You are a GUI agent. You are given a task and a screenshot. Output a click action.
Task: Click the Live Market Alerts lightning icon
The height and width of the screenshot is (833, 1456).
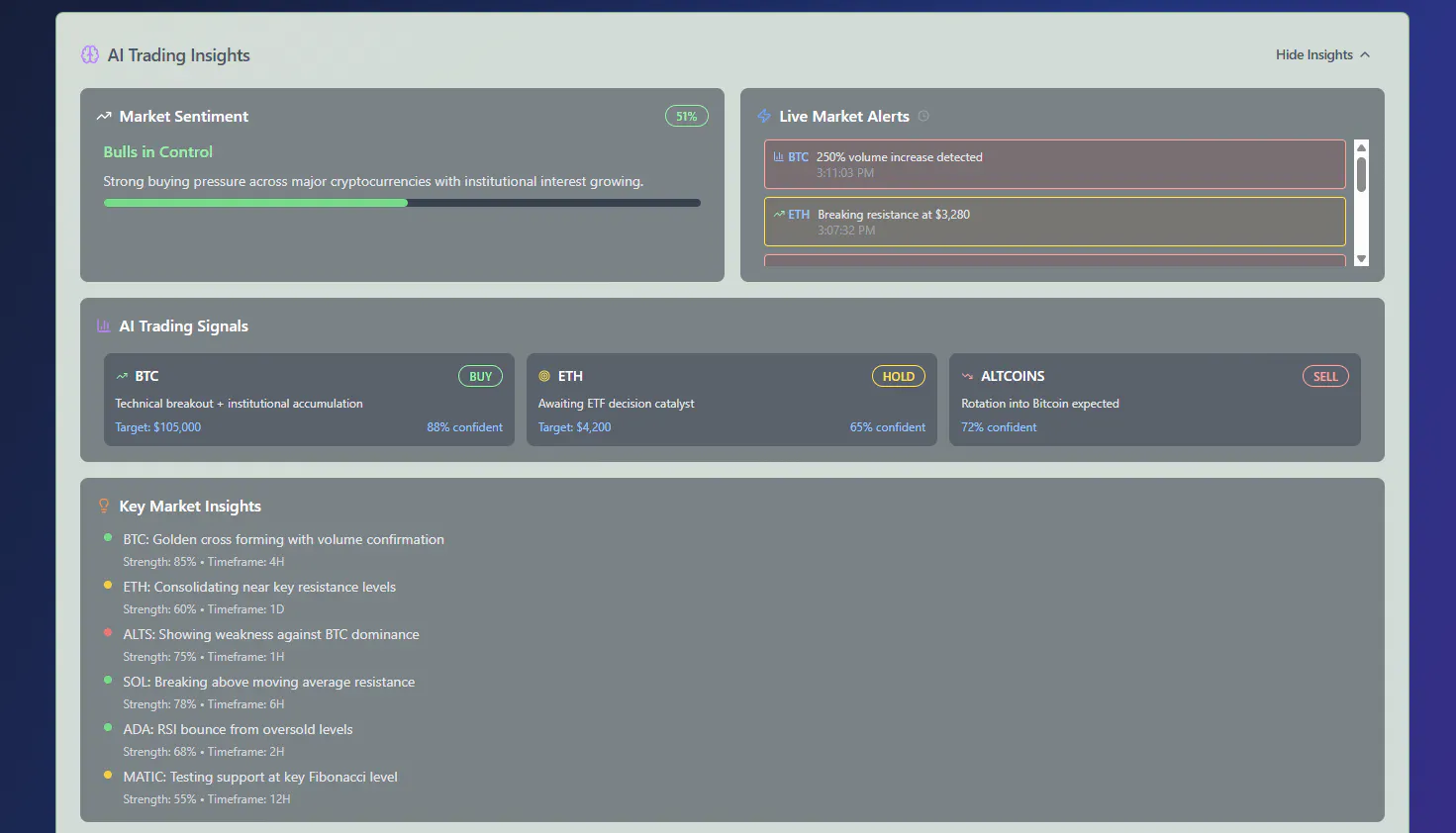[x=764, y=116]
